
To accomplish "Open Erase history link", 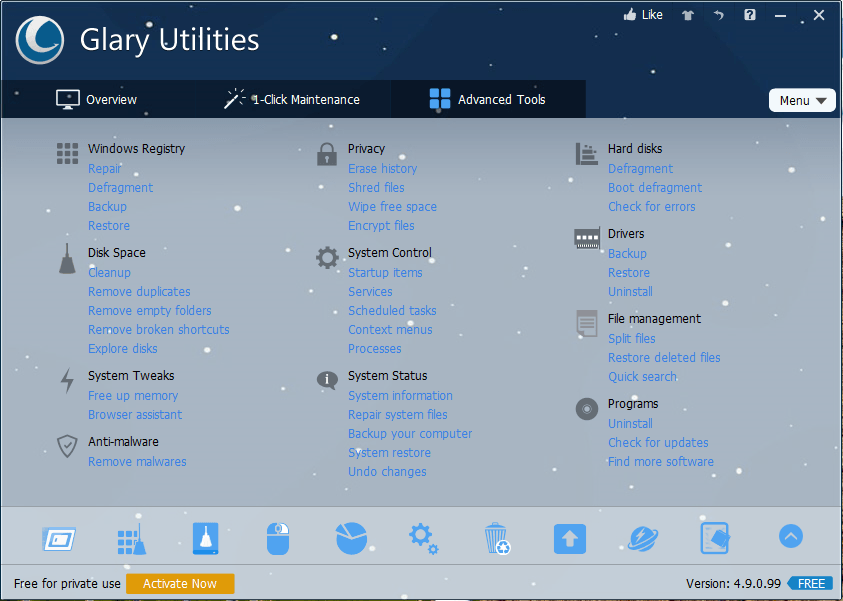I will click(x=382, y=169).
